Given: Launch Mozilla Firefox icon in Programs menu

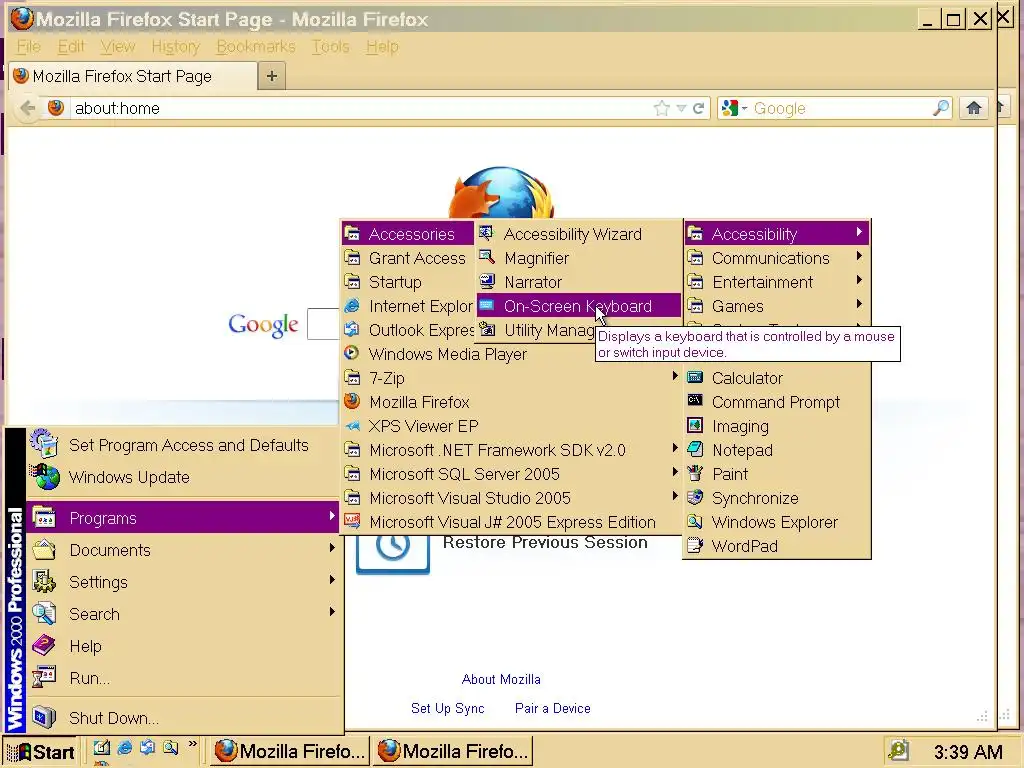Looking at the screenshot, I should coord(352,401).
